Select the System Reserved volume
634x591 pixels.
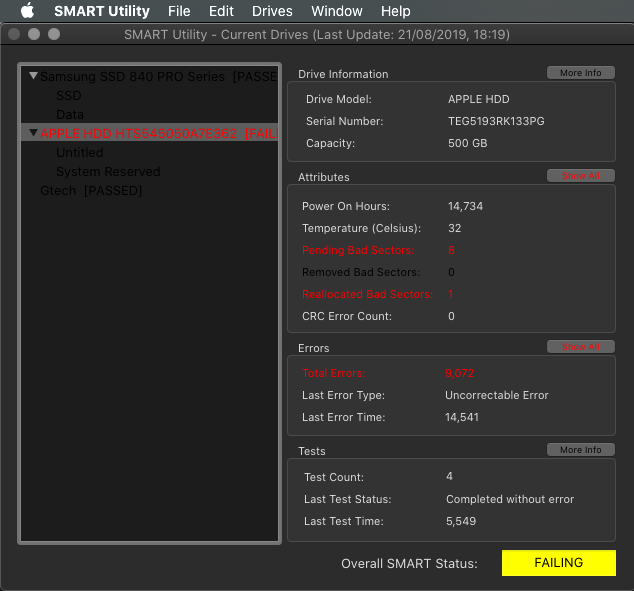pyautogui.click(x=149, y=171)
